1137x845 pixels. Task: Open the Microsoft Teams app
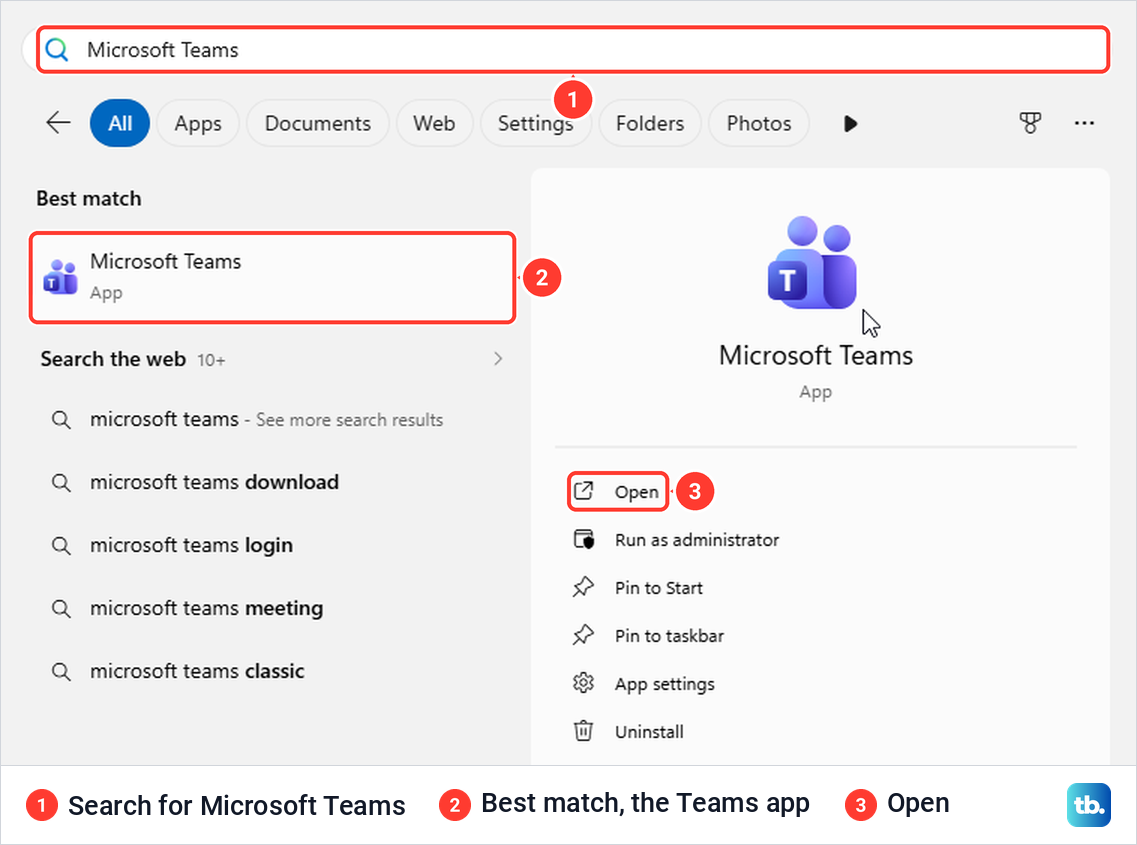618,492
